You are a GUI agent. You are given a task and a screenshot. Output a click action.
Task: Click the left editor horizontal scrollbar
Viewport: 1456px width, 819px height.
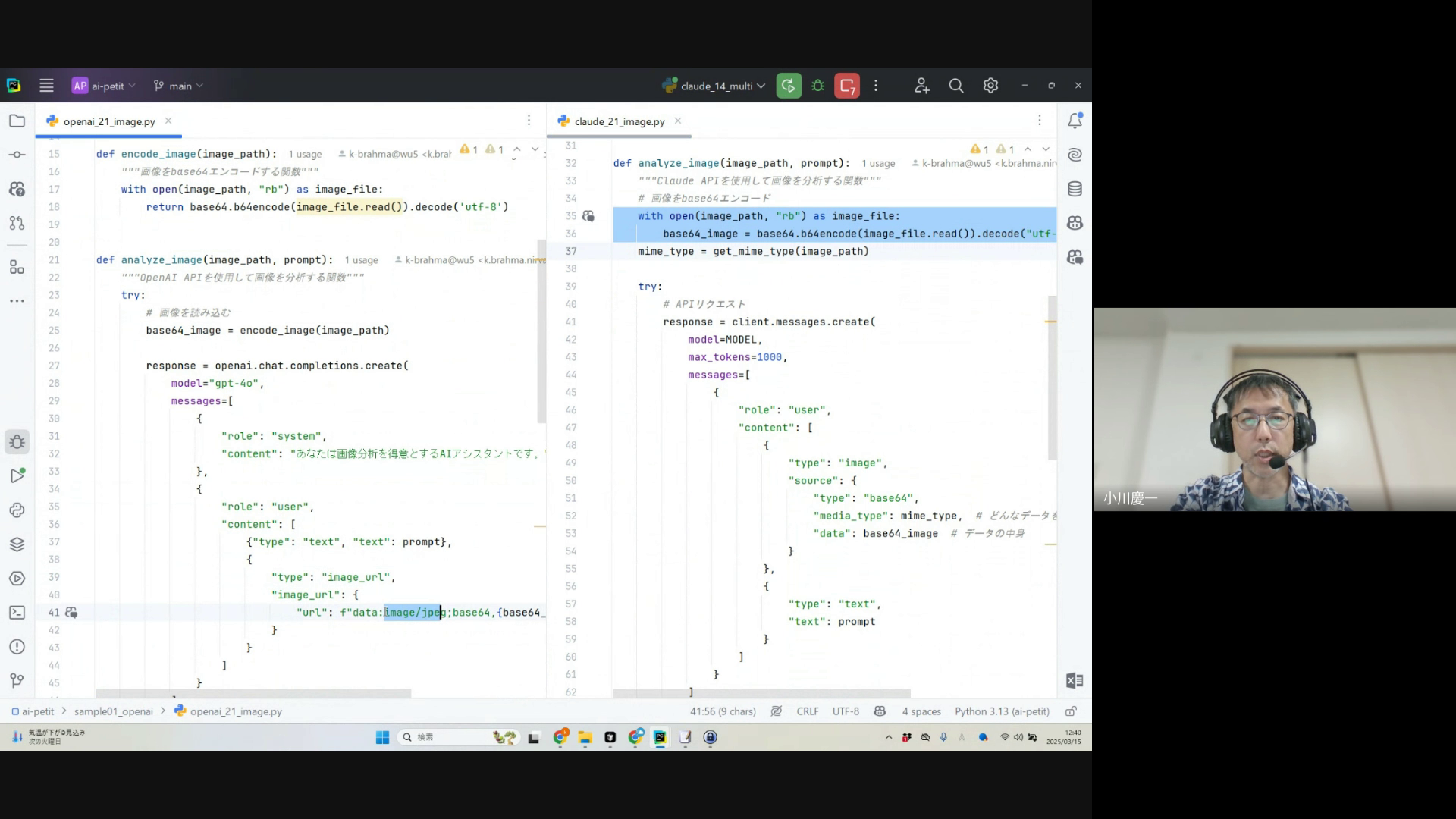[x=253, y=694]
